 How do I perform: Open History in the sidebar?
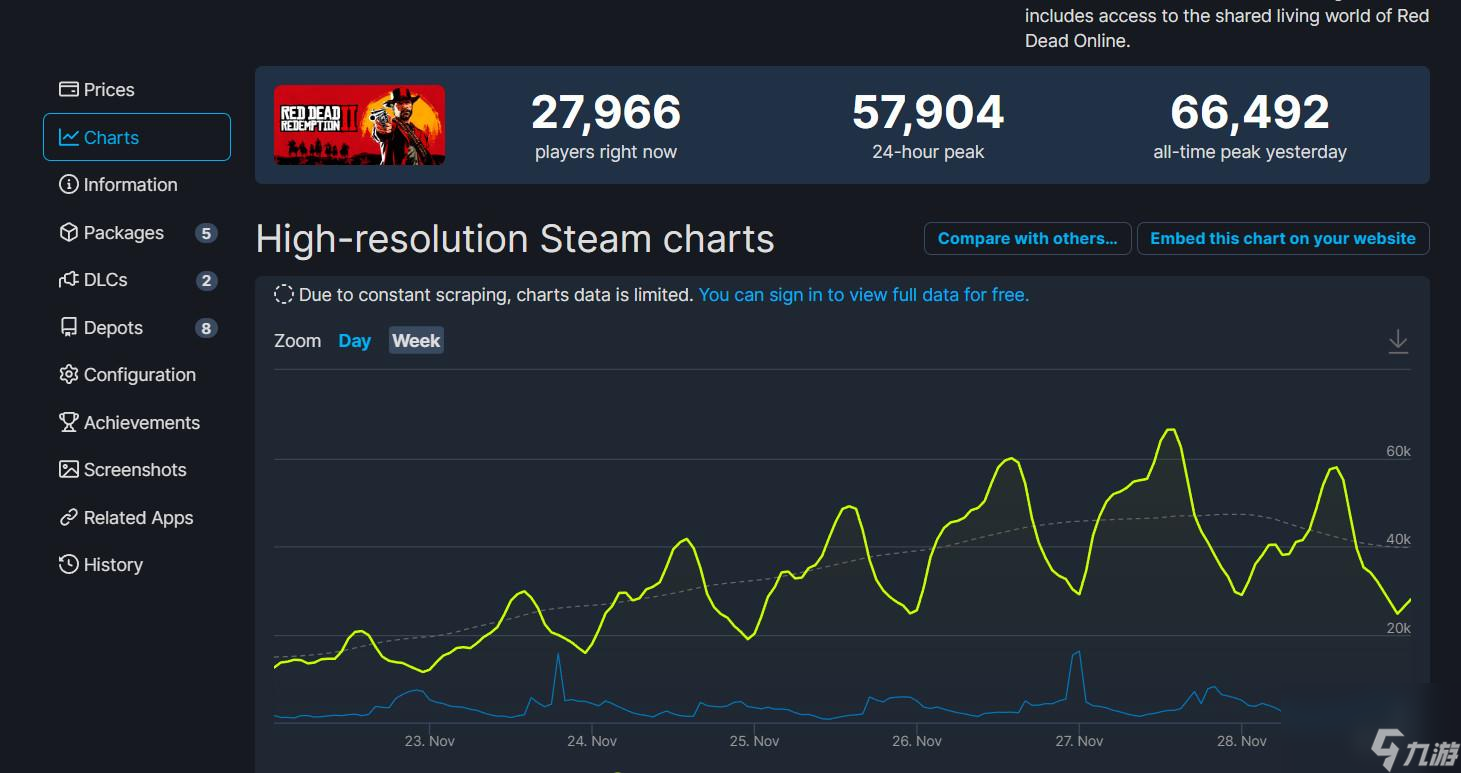pyautogui.click(x=137, y=565)
